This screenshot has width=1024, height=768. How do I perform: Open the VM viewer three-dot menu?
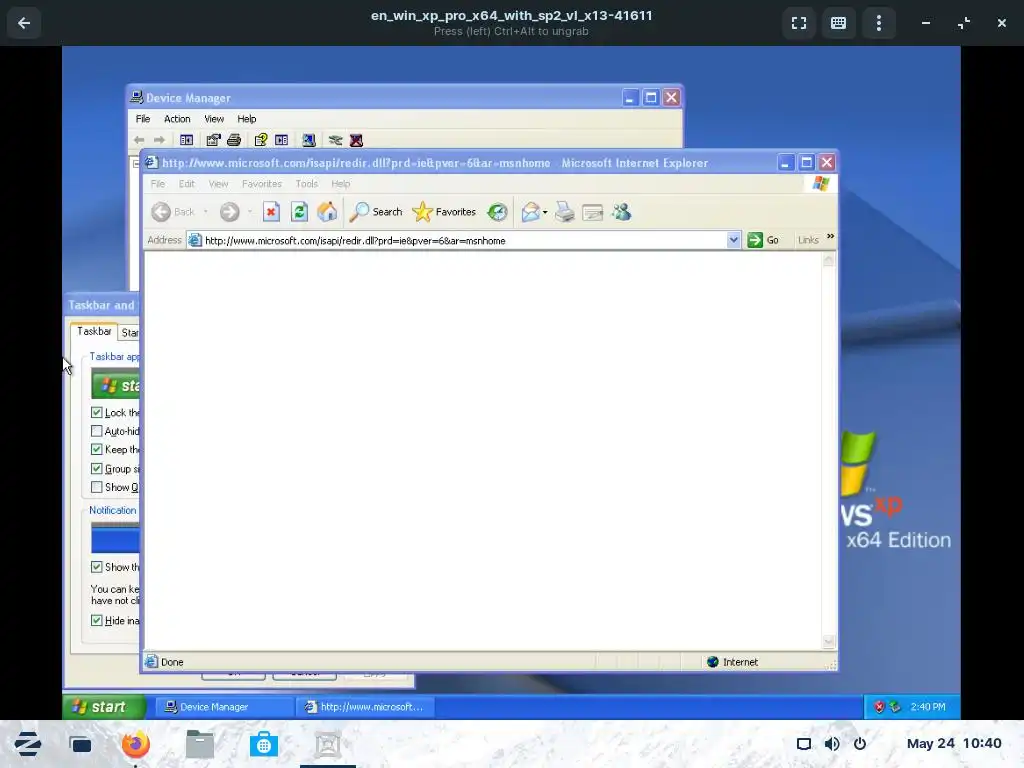[878, 24]
